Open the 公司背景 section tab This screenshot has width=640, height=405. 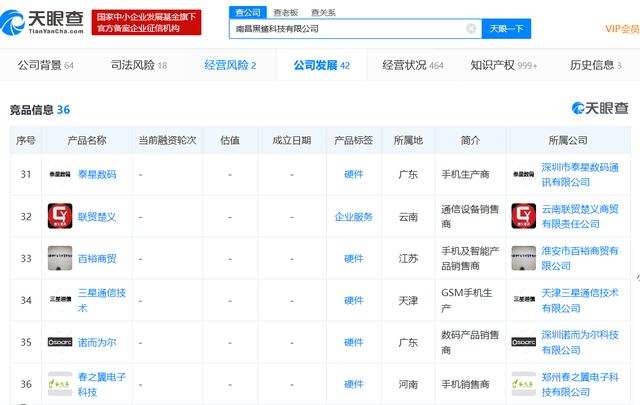pos(45,65)
